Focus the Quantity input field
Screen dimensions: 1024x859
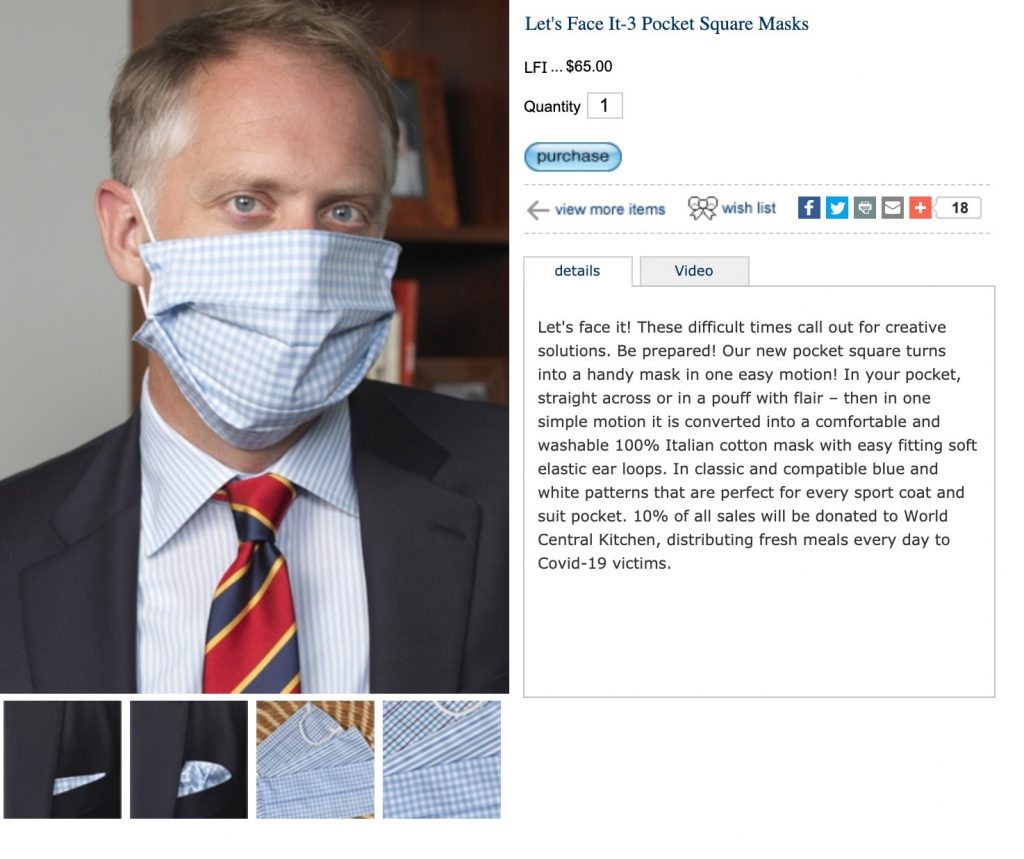(x=605, y=106)
